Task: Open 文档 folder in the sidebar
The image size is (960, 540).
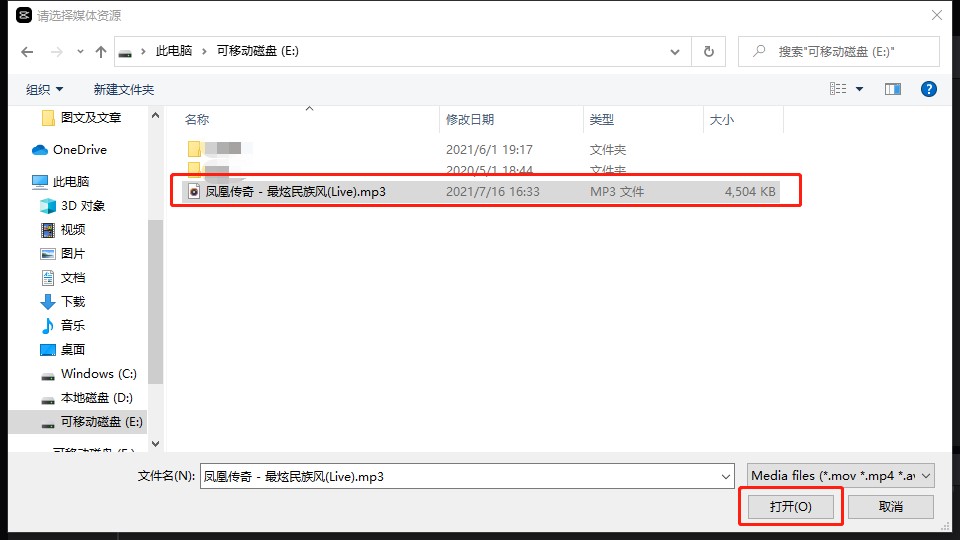Action: [63, 277]
